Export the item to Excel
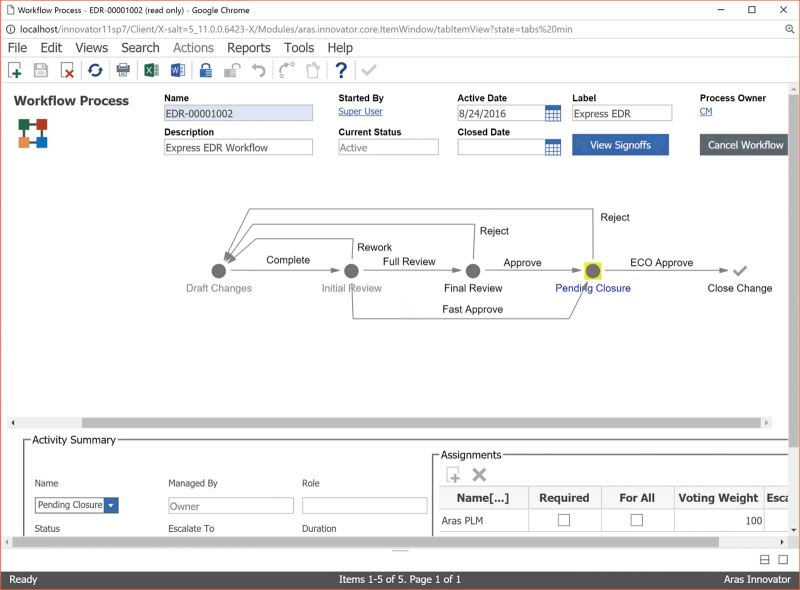800x590 pixels. tap(150, 70)
